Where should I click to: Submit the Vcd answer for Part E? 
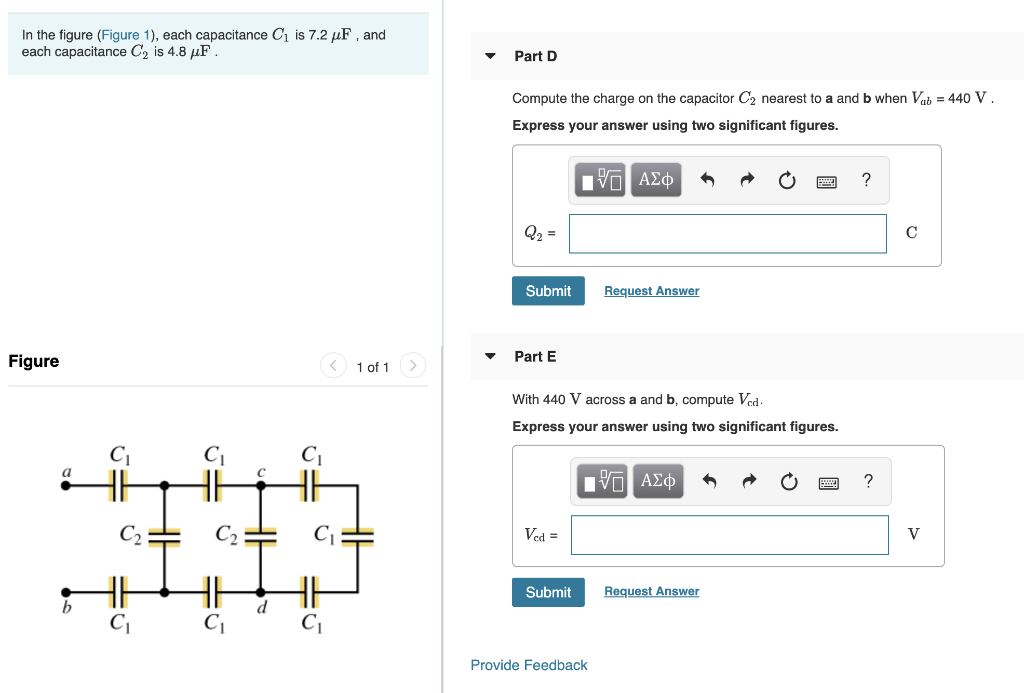coord(548,592)
